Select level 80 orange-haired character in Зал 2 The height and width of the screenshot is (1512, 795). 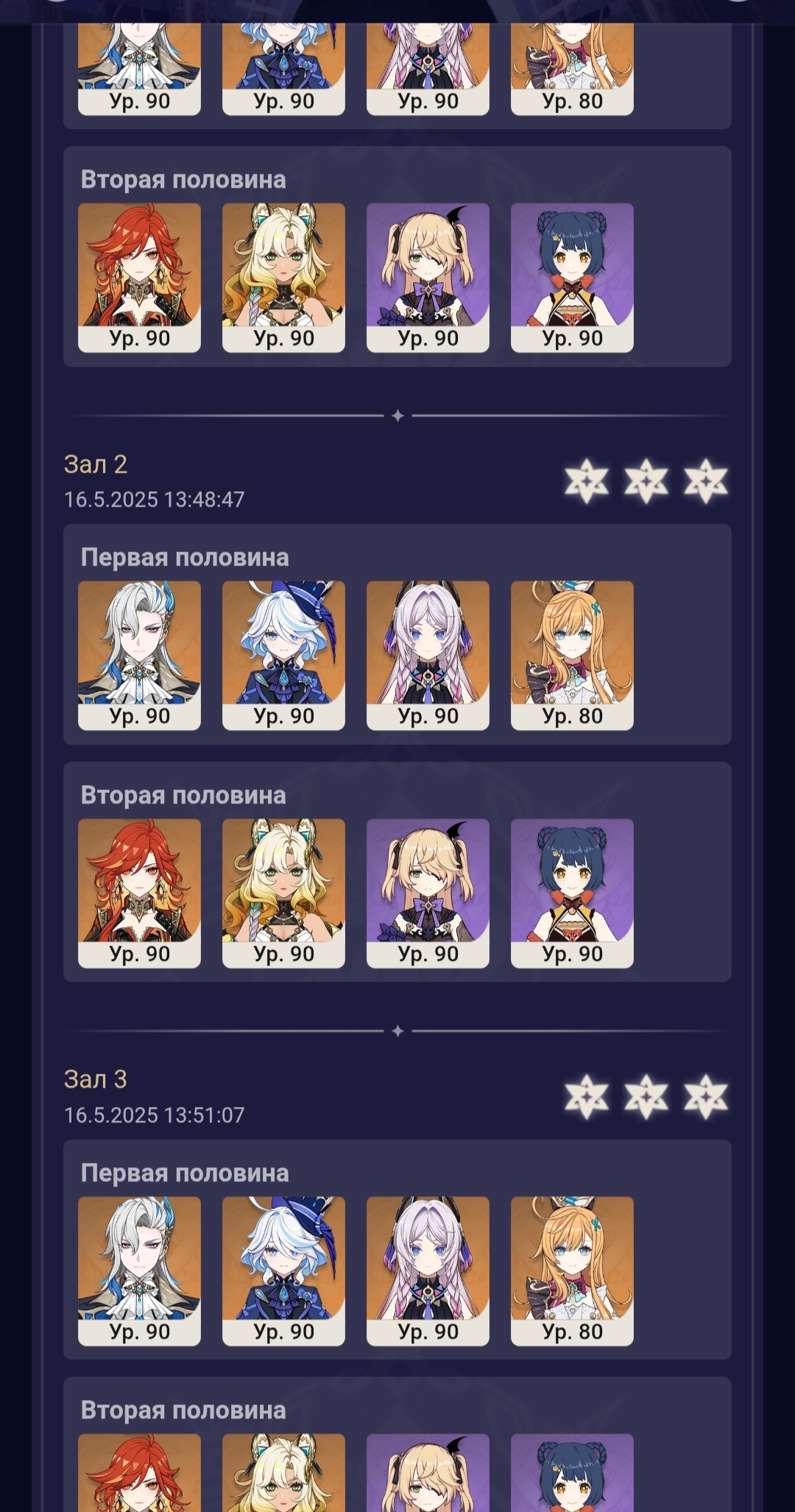(x=572, y=655)
